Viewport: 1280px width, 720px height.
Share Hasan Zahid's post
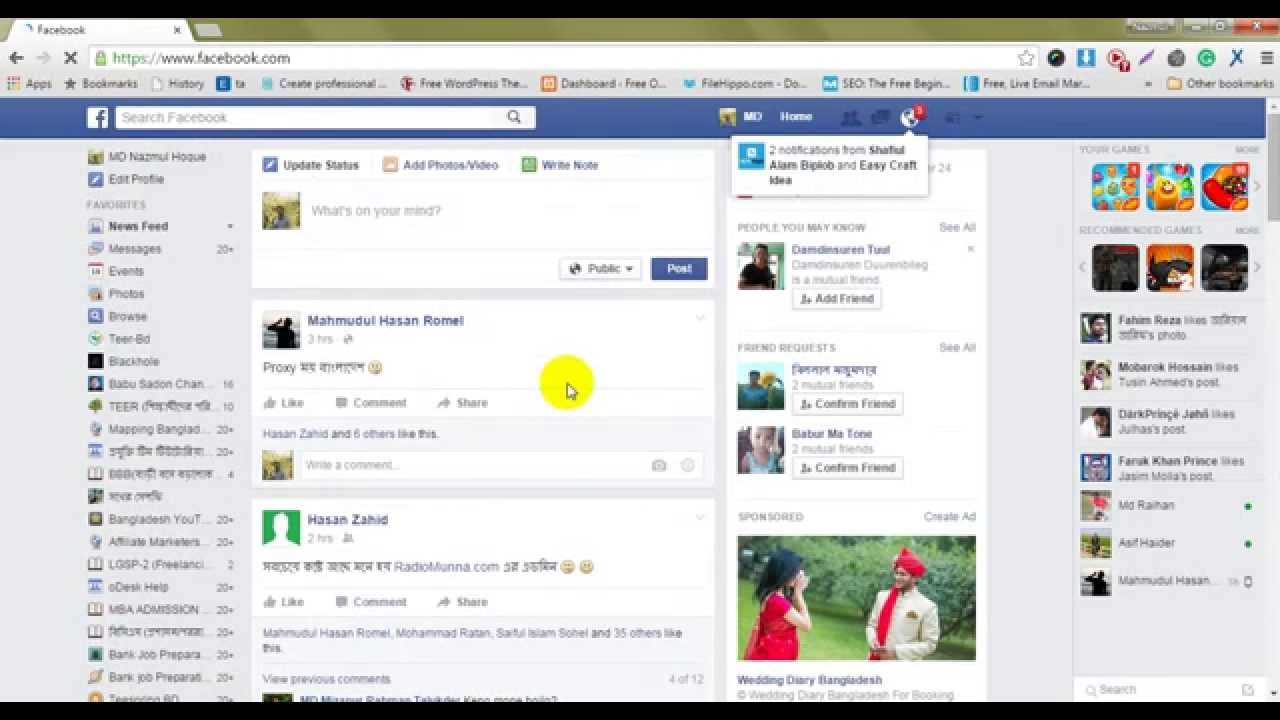462,602
